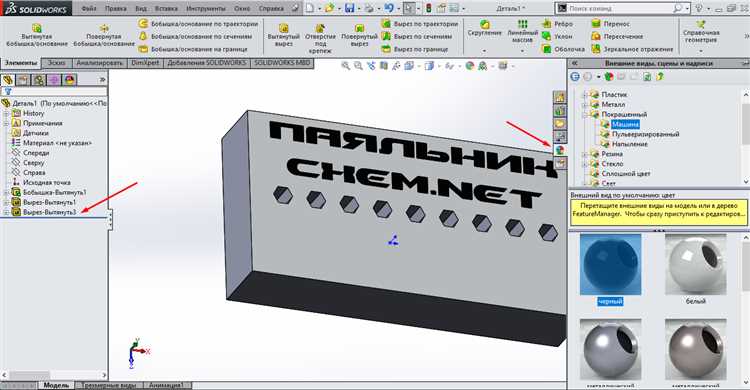Select the черный appearance sphere

[610, 265]
